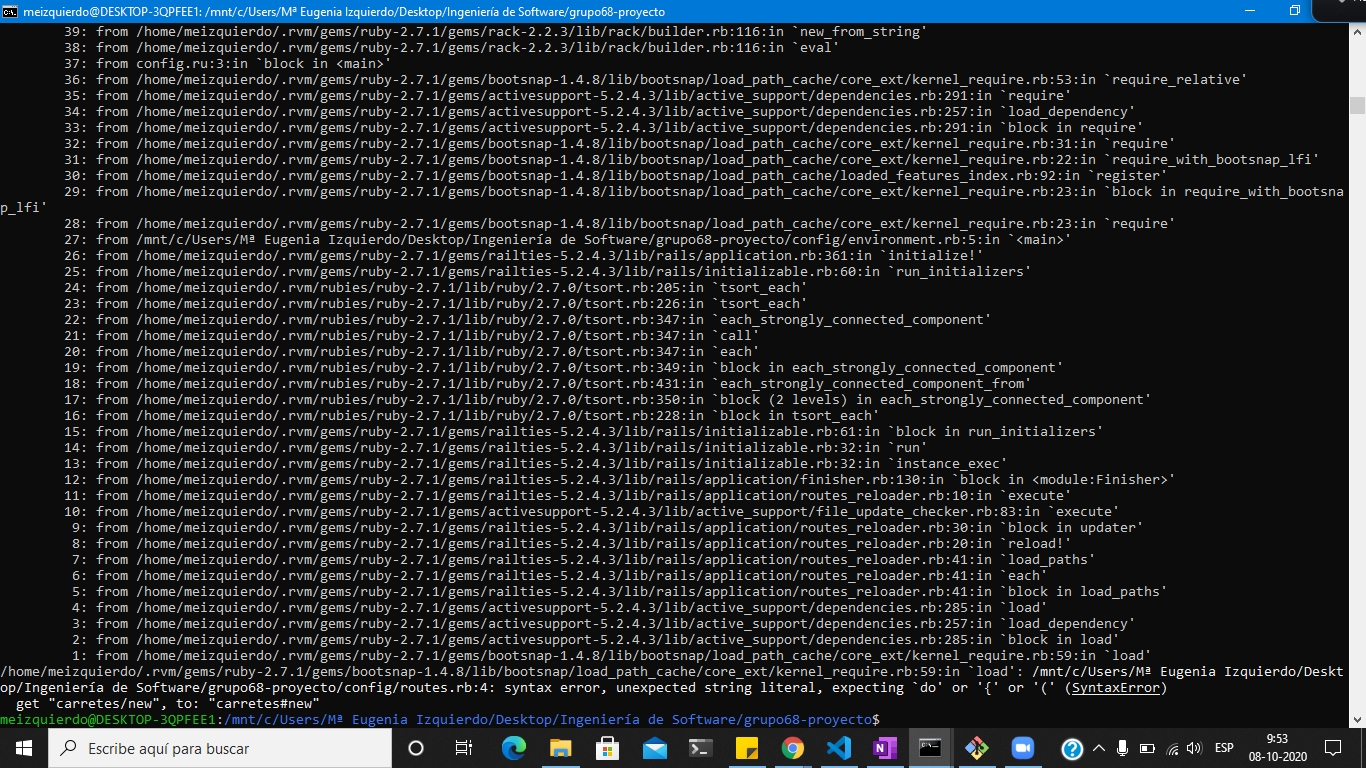Open Google Chrome from the taskbar

coord(792,748)
